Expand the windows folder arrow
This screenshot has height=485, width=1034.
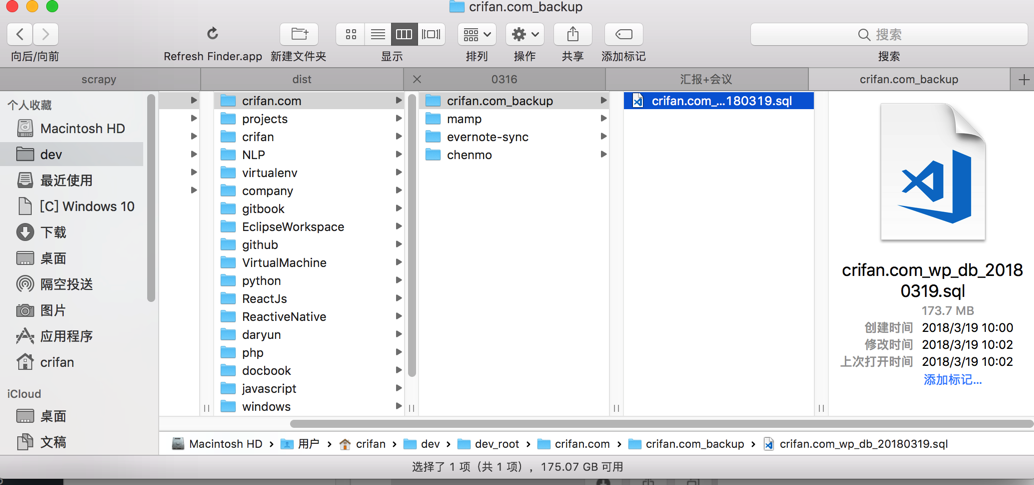[398, 406]
